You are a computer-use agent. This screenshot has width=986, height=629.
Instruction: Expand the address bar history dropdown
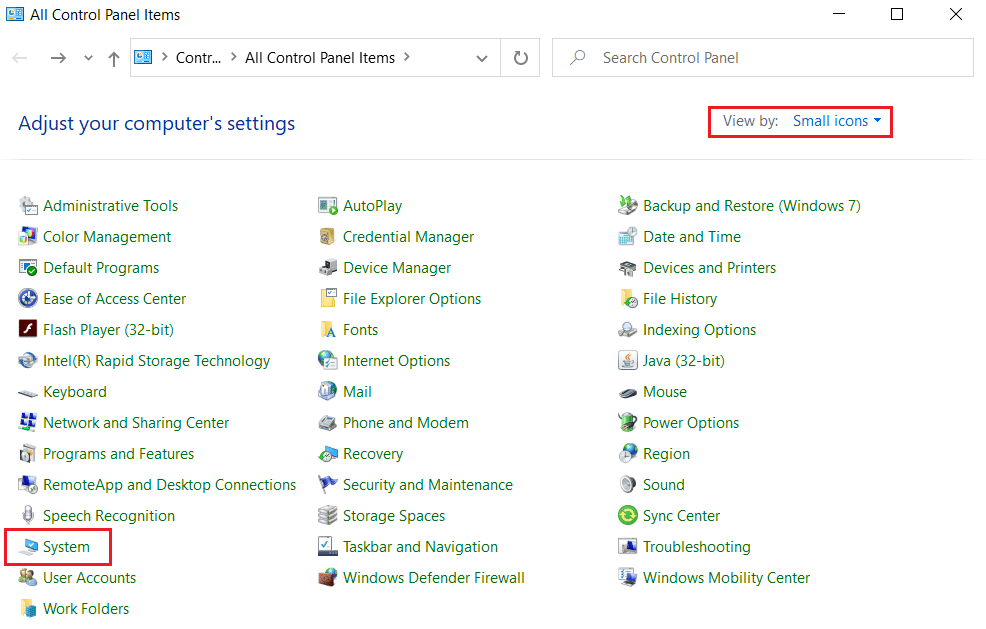[x=483, y=58]
